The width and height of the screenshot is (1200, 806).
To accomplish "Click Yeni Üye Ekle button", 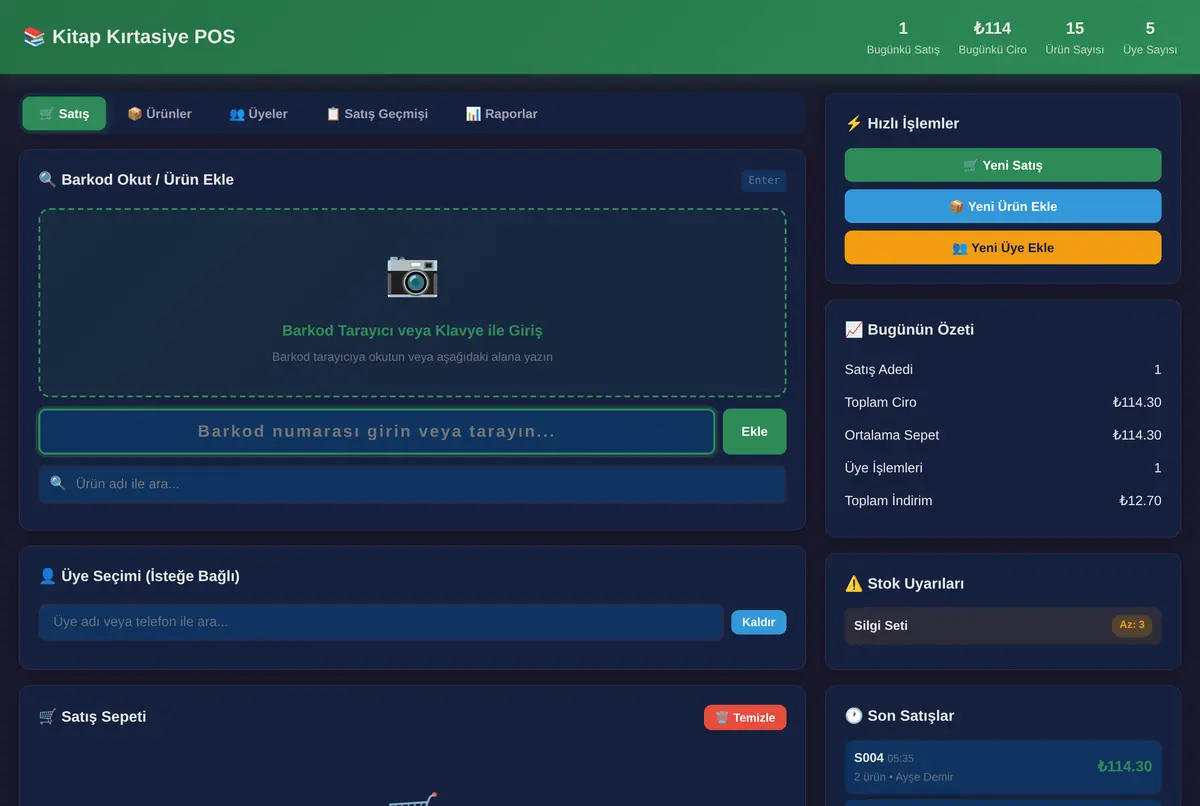I will coord(1003,248).
